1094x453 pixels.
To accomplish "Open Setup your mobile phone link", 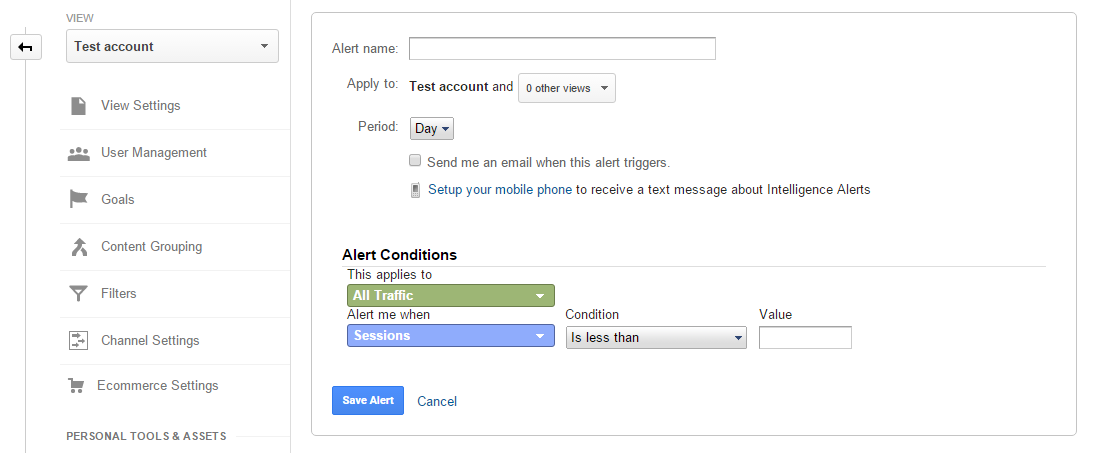I will [x=500, y=189].
